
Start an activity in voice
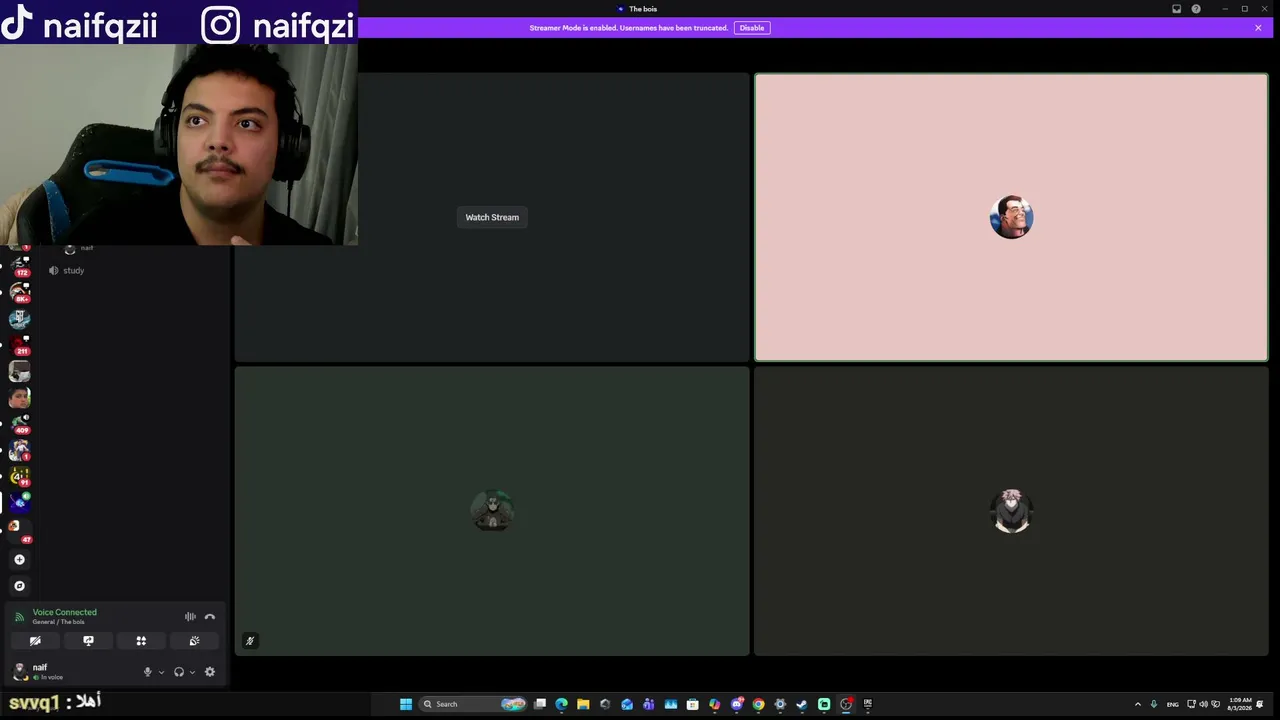(x=141, y=641)
